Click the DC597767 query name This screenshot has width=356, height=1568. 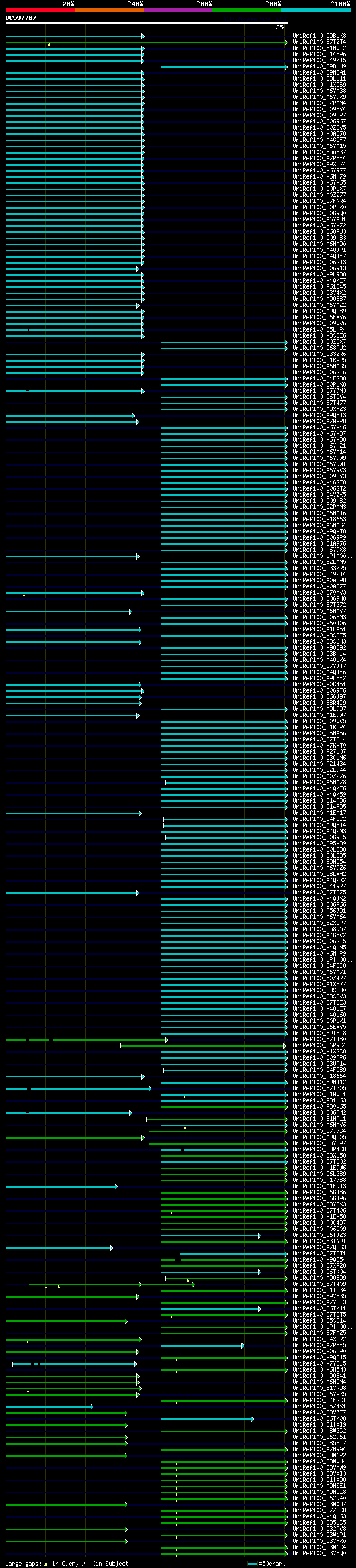pos(21,18)
